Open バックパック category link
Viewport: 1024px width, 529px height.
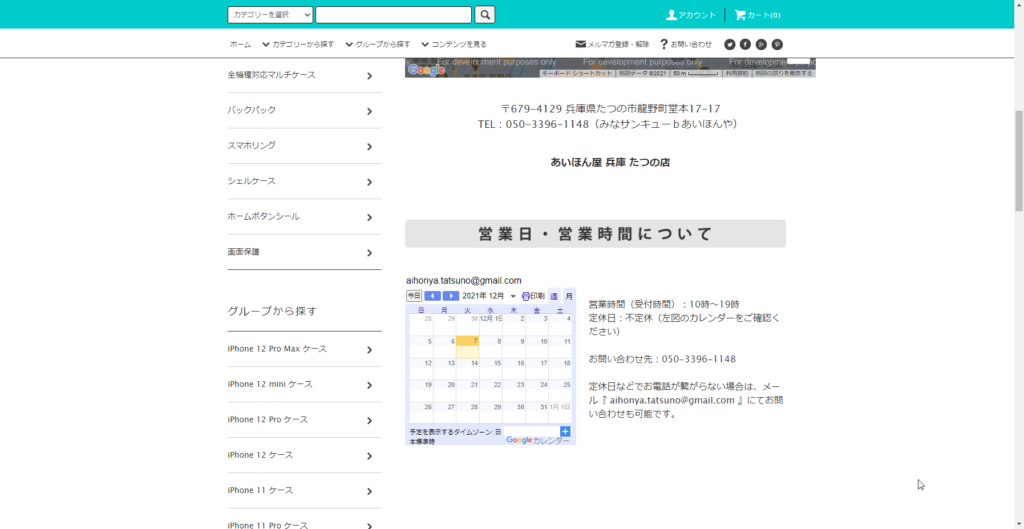coord(251,110)
